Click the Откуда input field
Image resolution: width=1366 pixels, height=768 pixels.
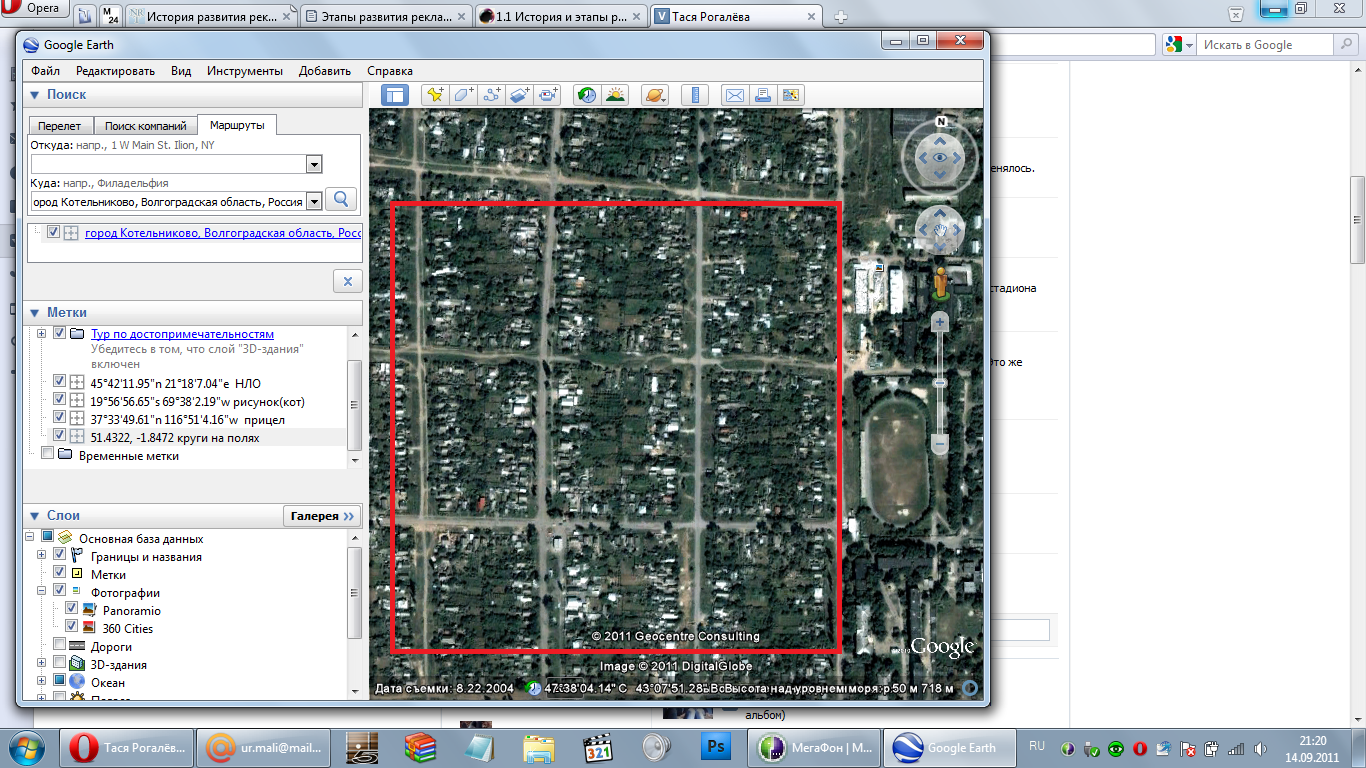[168, 164]
